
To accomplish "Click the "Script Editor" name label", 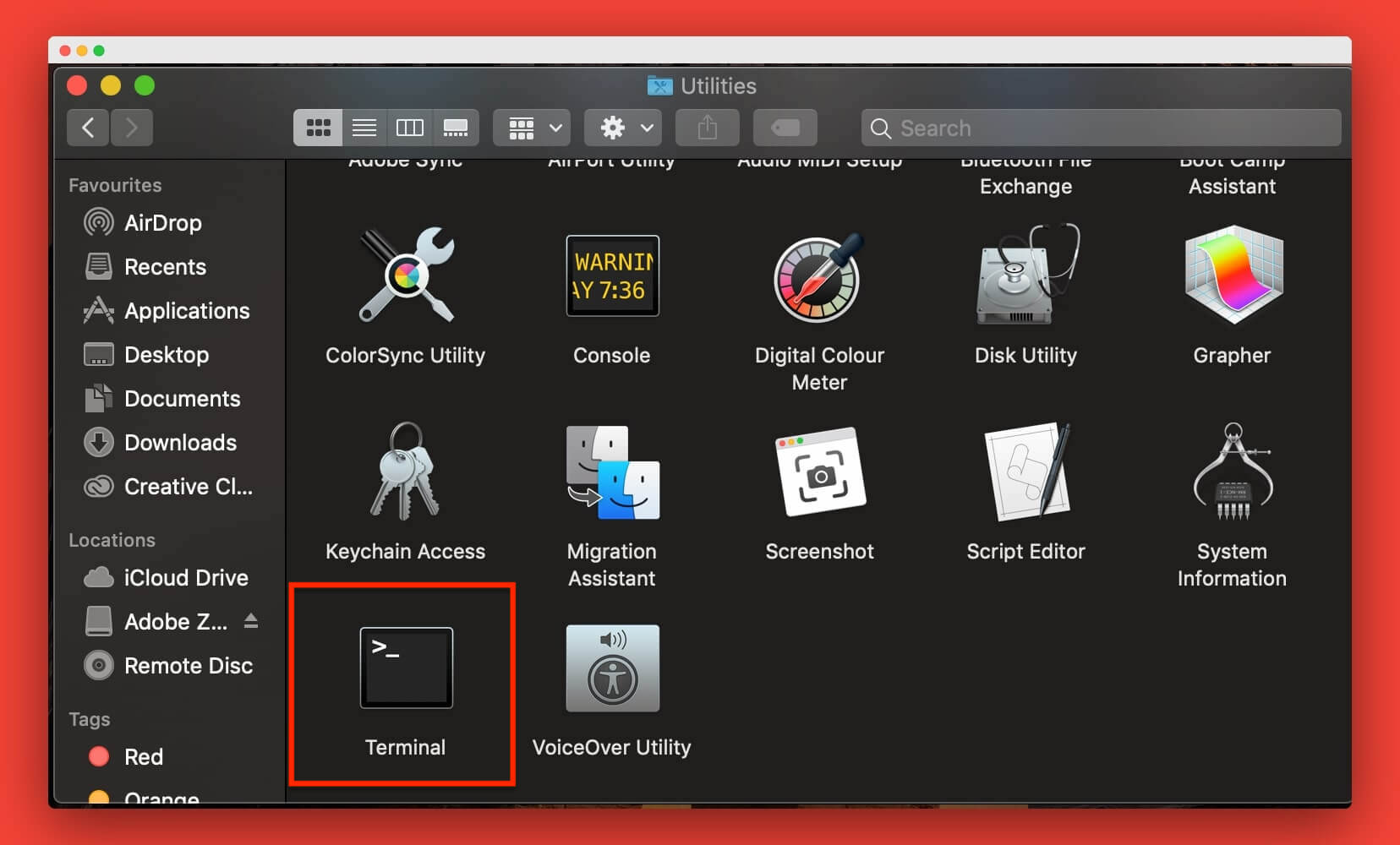I will pos(1026,551).
